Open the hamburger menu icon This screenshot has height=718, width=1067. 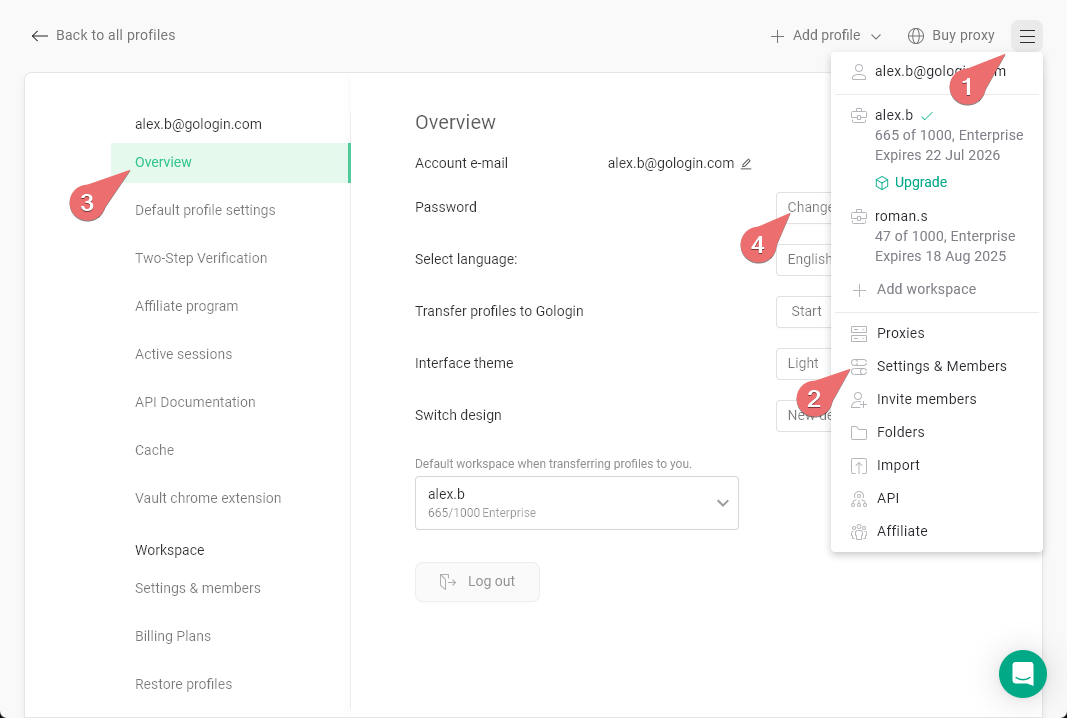point(1027,36)
